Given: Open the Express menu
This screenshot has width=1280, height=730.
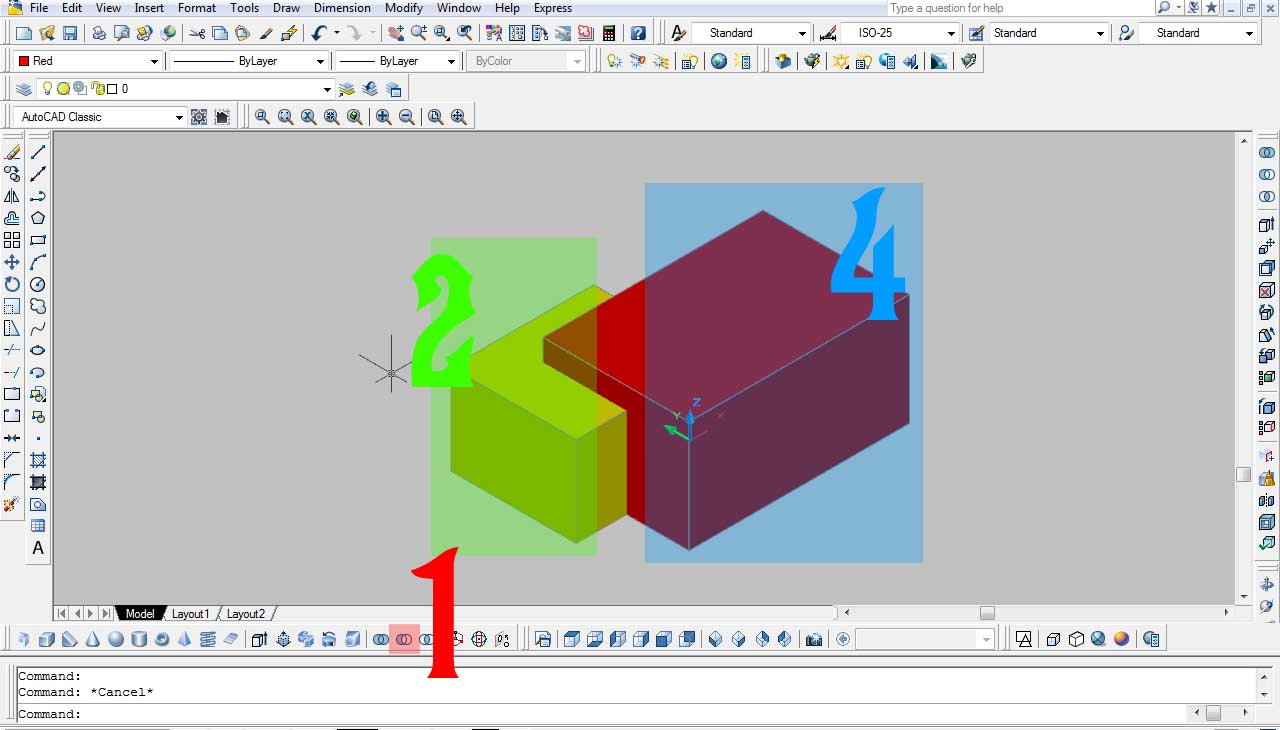Looking at the screenshot, I should [x=553, y=8].
